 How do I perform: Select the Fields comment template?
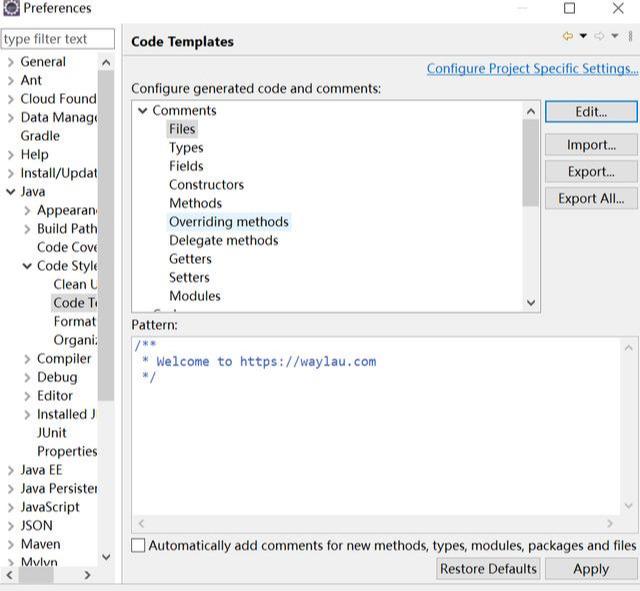pos(186,166)
